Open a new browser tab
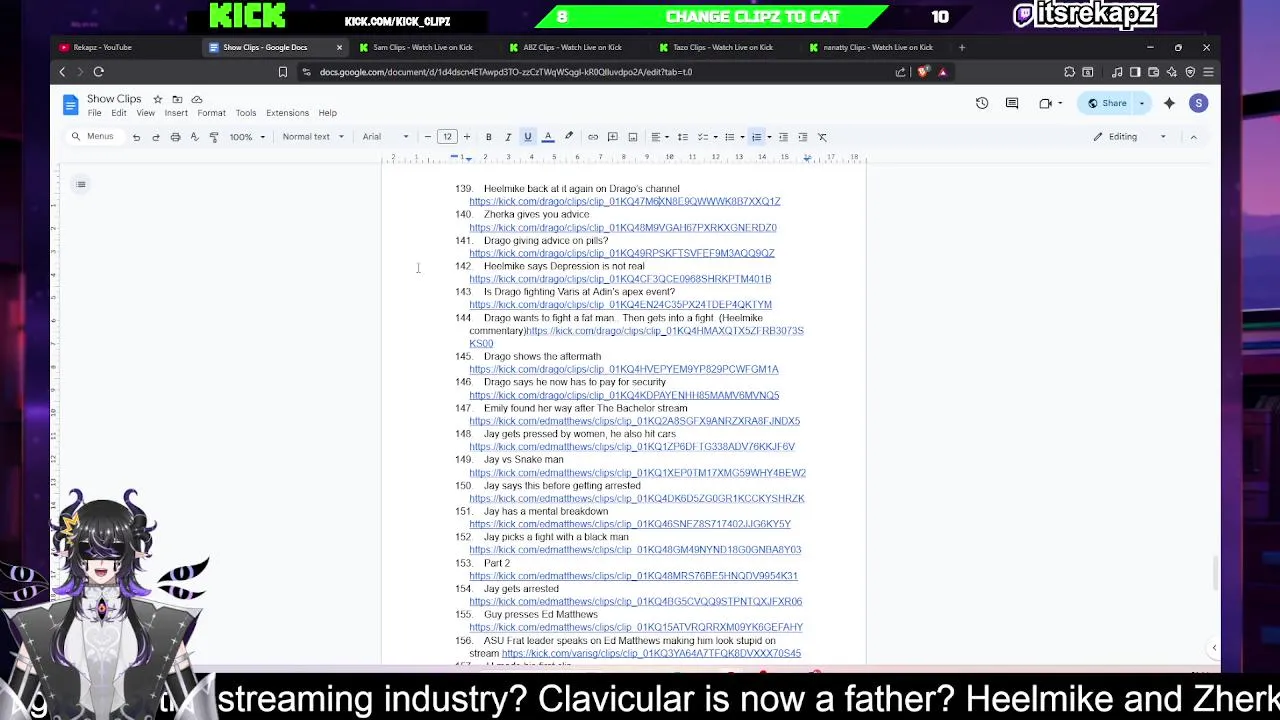The width and height of the screenshot is (1280, 720). click(x=962, y=47)
